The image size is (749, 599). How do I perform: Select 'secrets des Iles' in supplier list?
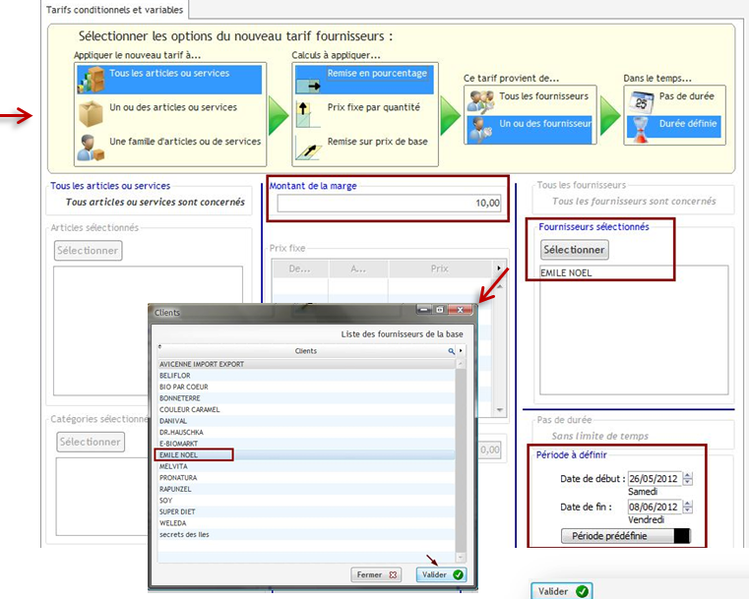coord(306,535)
